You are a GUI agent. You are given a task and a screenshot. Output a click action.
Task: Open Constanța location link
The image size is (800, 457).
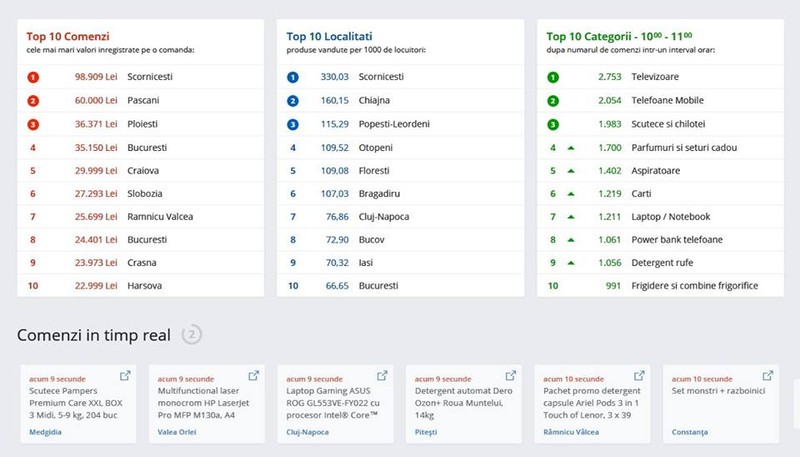[689, 432]
